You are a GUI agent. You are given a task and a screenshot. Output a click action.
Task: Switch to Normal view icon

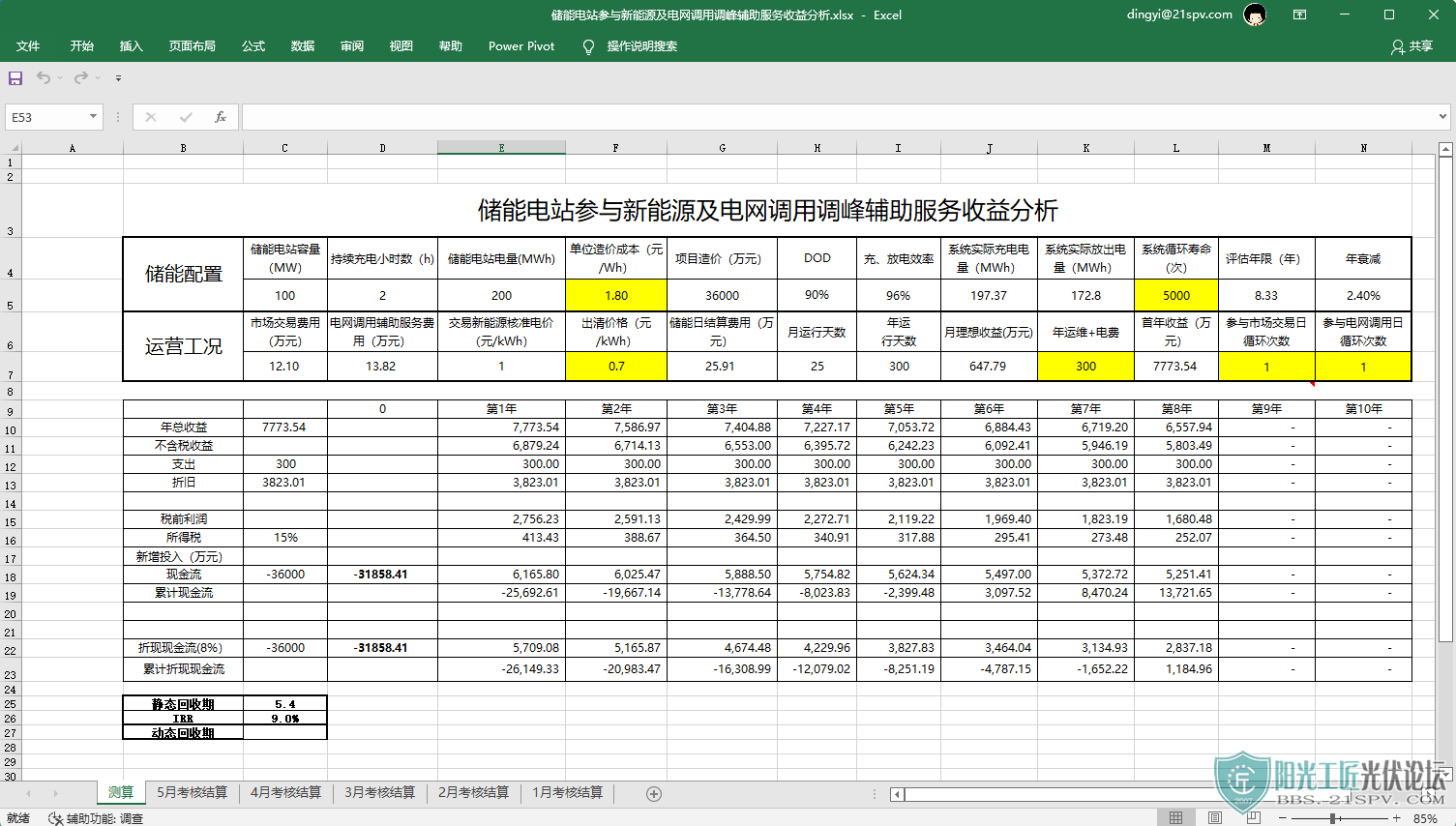click(x=1175, y=818)
